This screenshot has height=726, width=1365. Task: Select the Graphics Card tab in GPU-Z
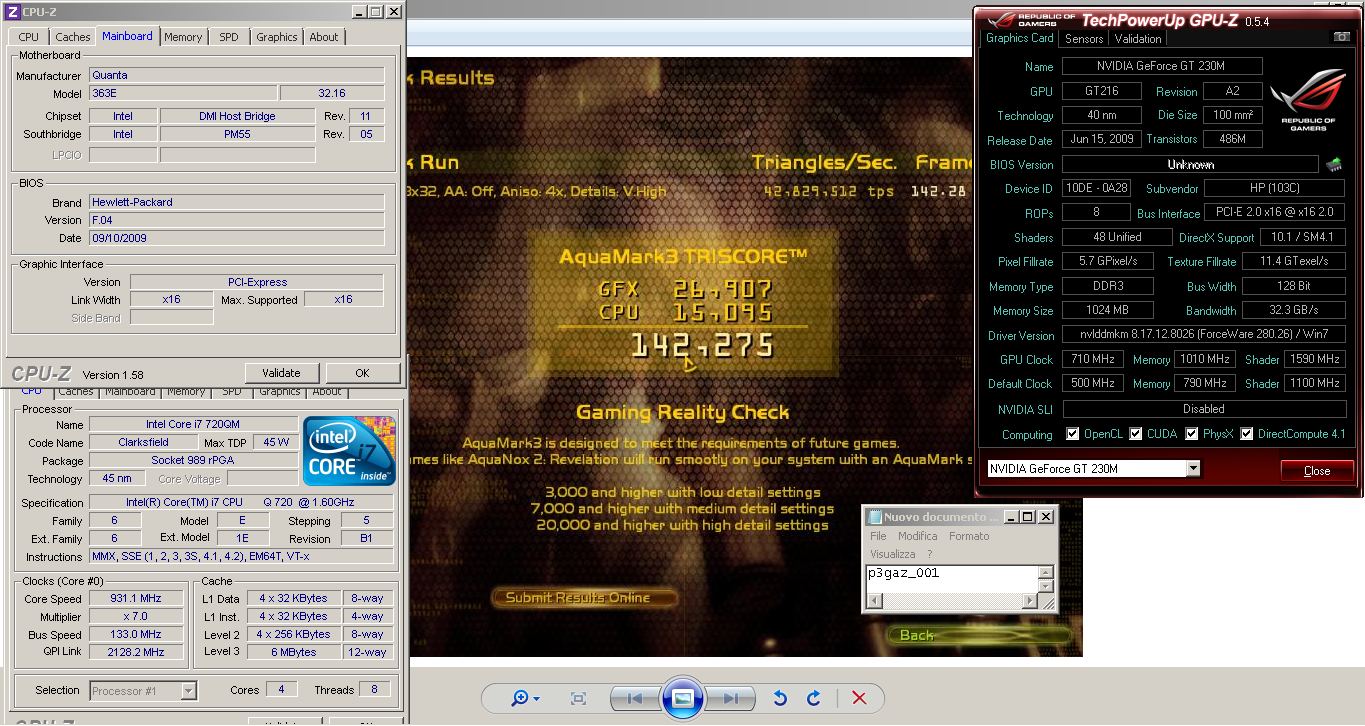coord(1020,38)
